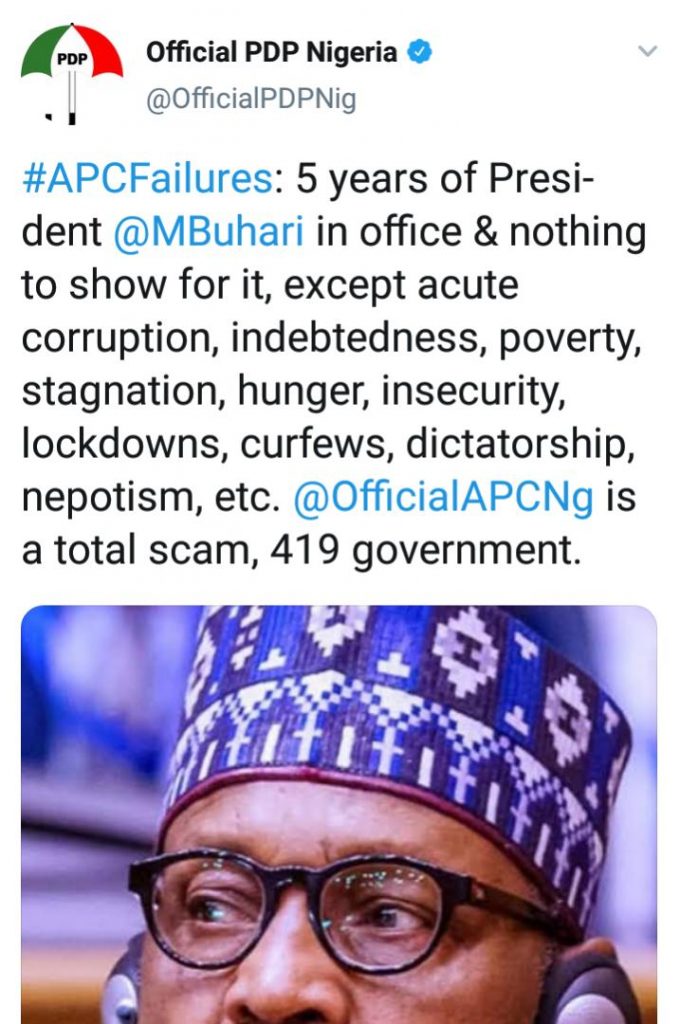Tap the headset earpiece at photo's left edge
The width and height of the screenshot is (680, 1024).
coord(122,985)
